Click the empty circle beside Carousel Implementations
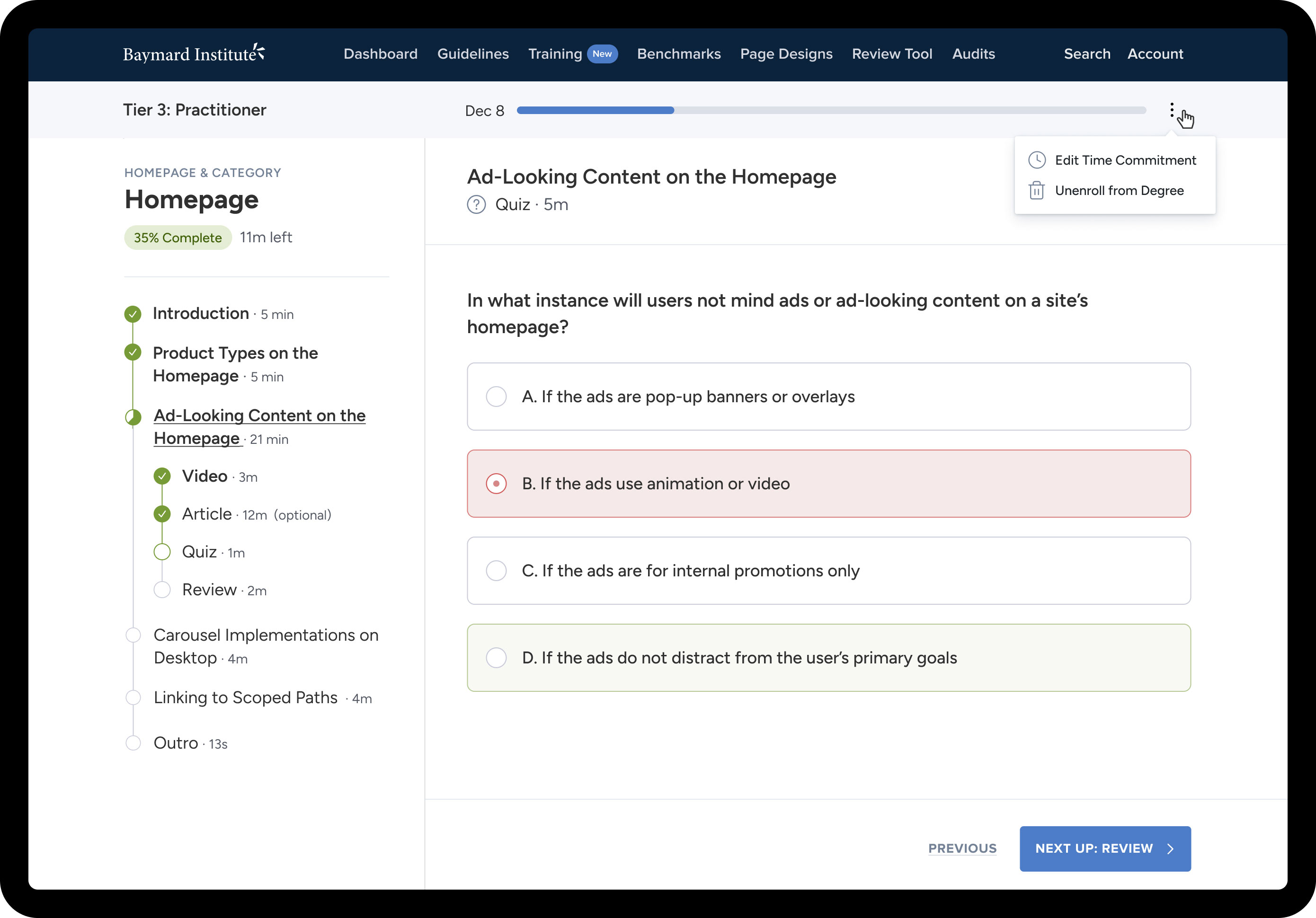The width and height of the screenshot is (1316, 918). (133, 635)
